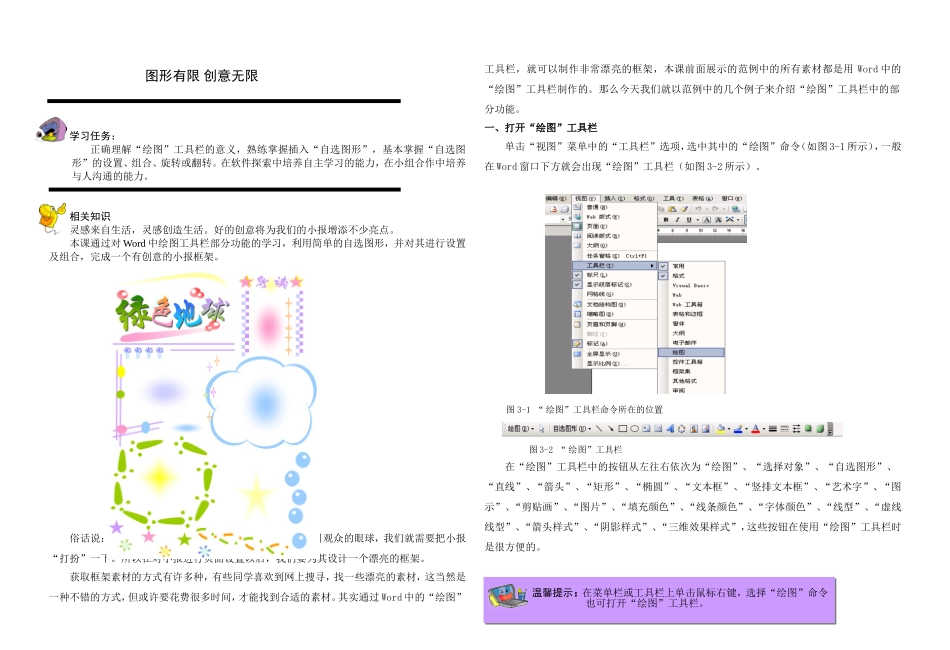Open the 窗口(W) menu
This screenshot has width=950, height=650.
coord(732,198)
